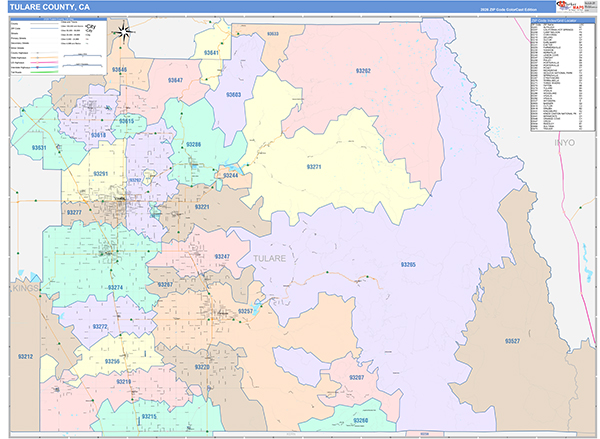Select ZIP code label 93272
Screen dimensions: 600x439
click(100, 326)
